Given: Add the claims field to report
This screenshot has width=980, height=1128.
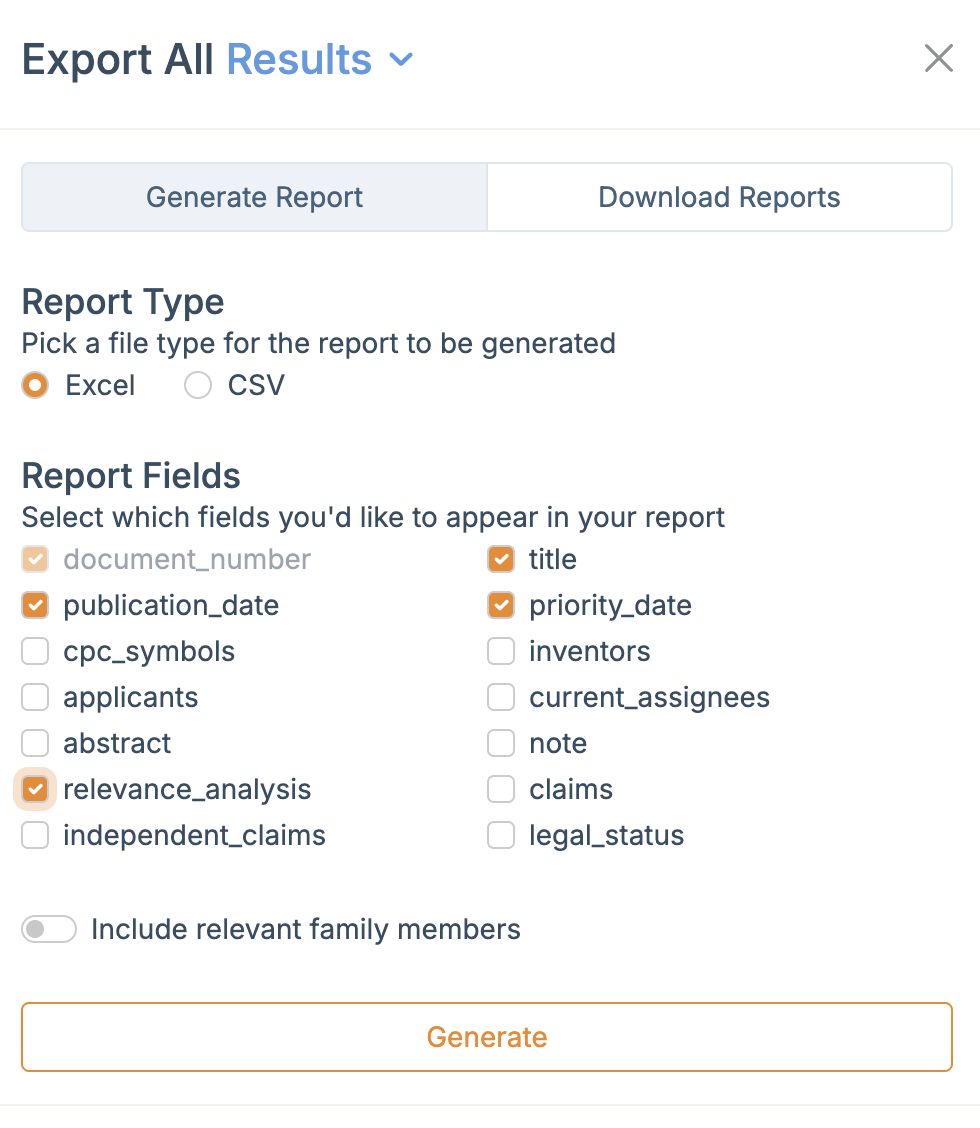Looking at the screenshot, I should 501,789.
